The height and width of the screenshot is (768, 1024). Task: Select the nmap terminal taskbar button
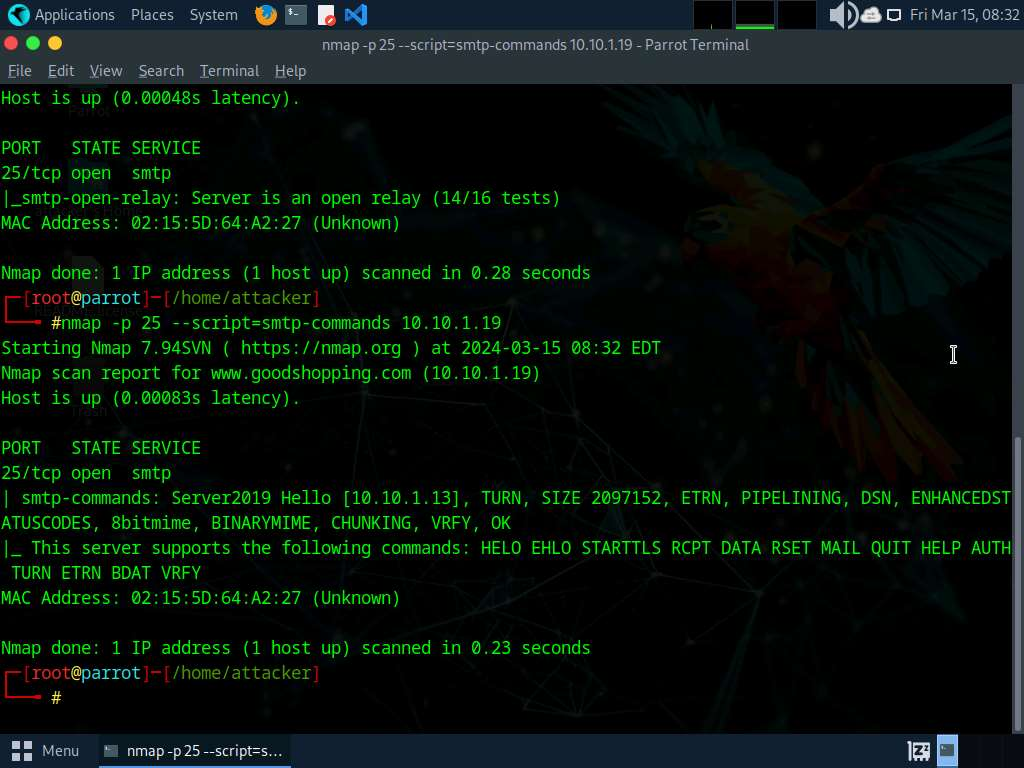(194, 750)
